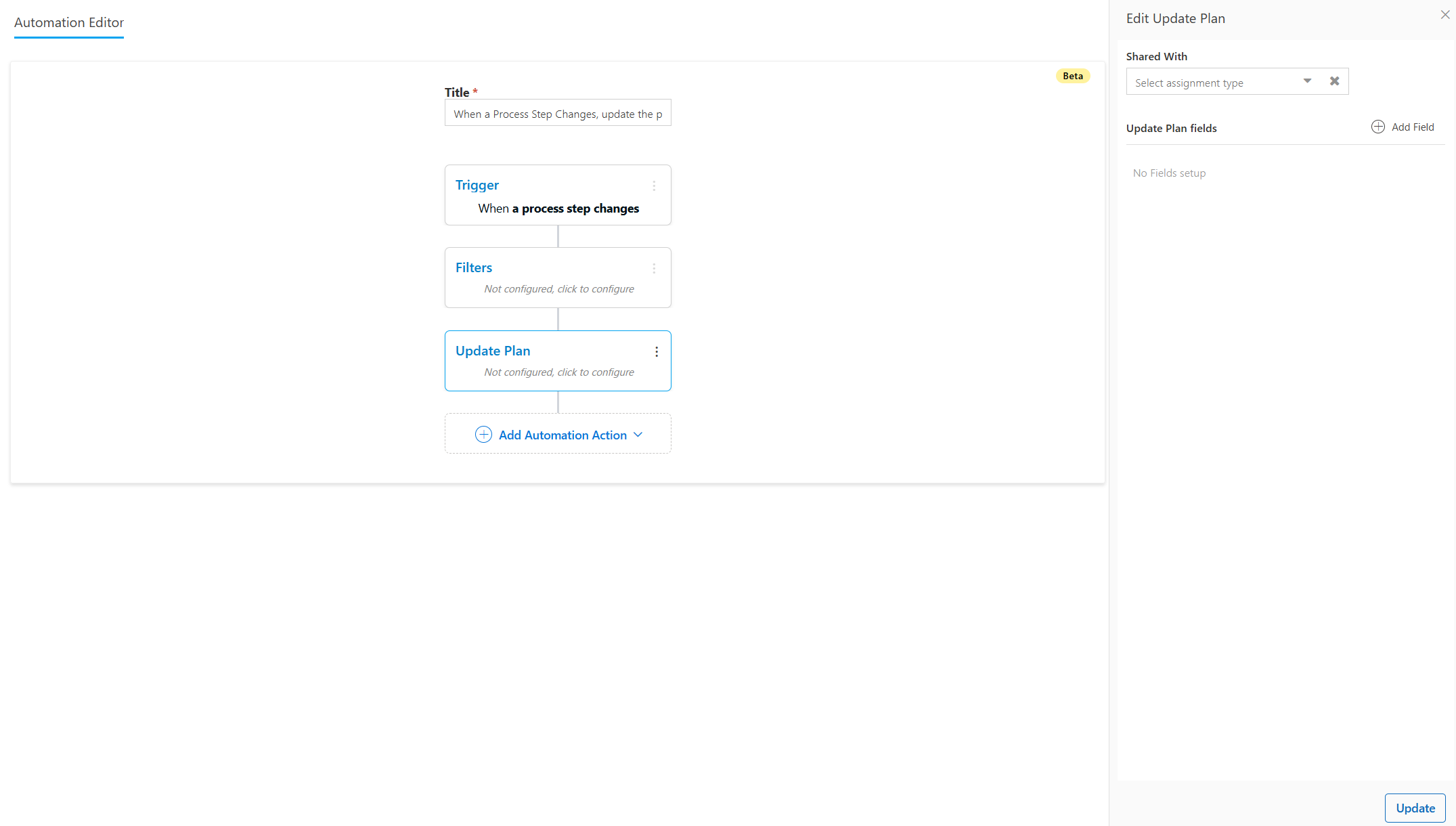Click Update Plan 'Not configured, click to configure' text
The height and width of the screenshot is (826, 1456).
click(558, 372)
